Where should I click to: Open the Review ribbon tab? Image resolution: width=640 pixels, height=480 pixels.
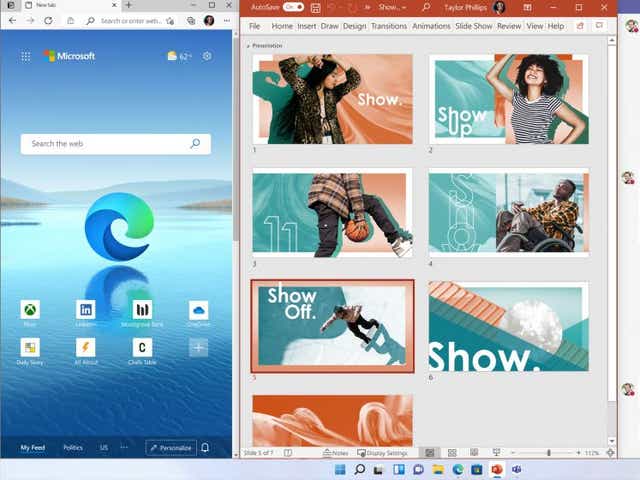coord(509,26)
